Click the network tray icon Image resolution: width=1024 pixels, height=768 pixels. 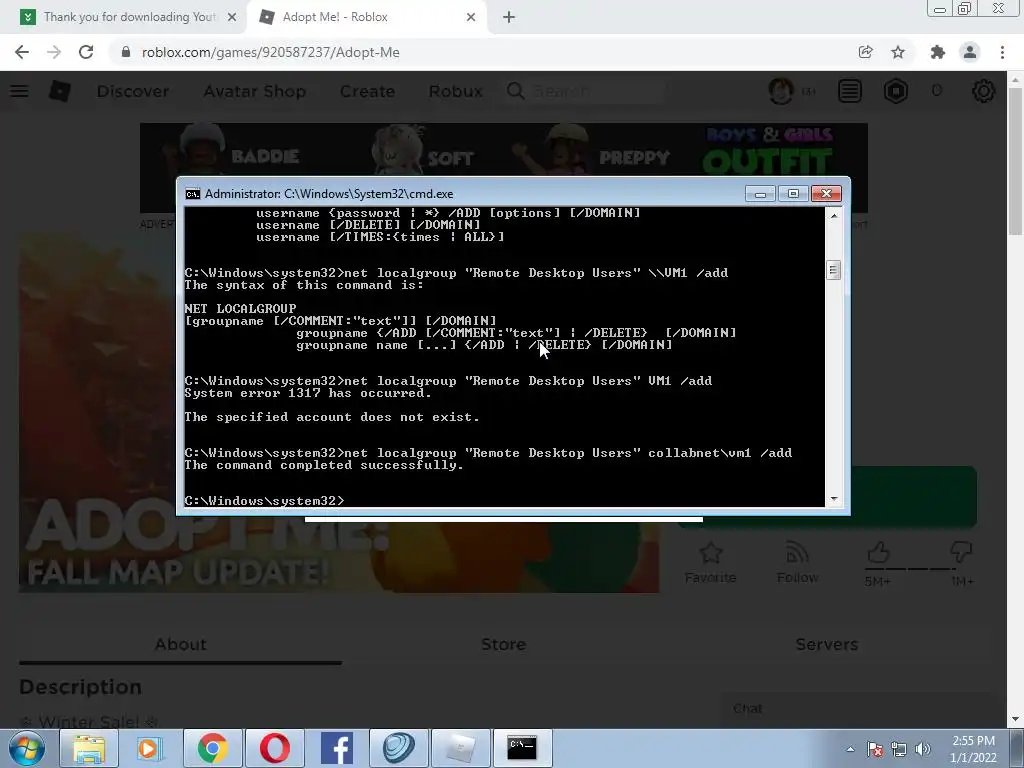[x=899, y=749]
